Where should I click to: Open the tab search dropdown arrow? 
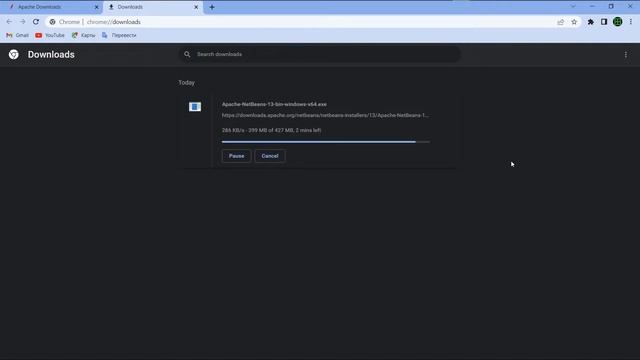(573, 7)
